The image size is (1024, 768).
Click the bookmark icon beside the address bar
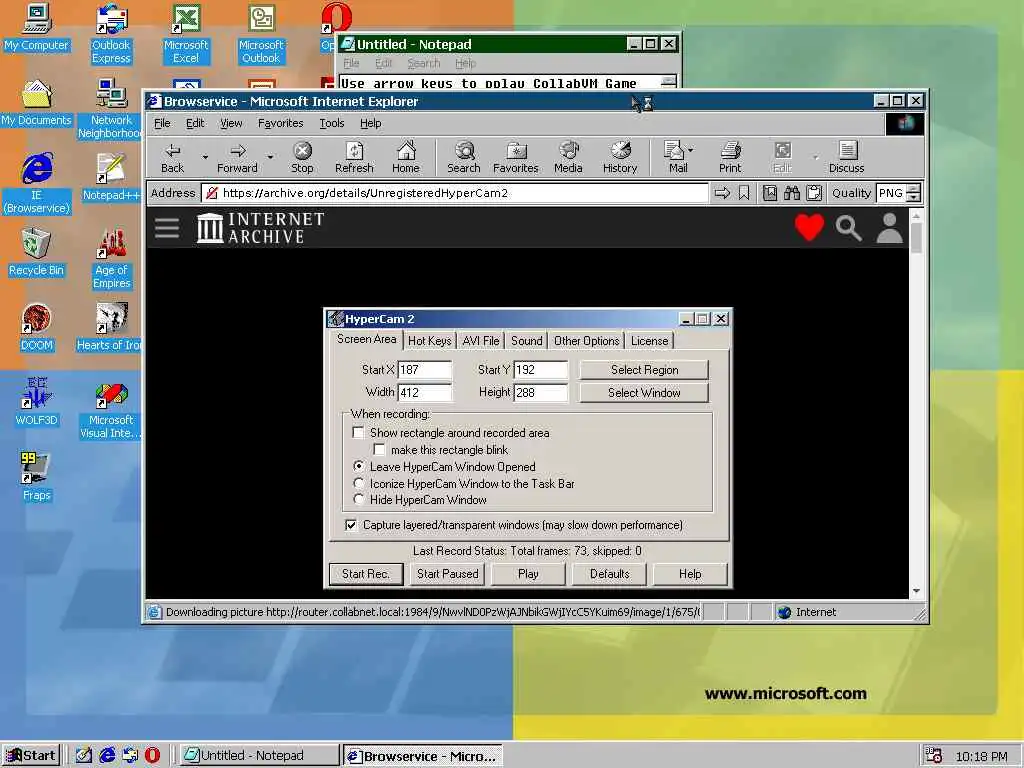[x=744, y=193]
